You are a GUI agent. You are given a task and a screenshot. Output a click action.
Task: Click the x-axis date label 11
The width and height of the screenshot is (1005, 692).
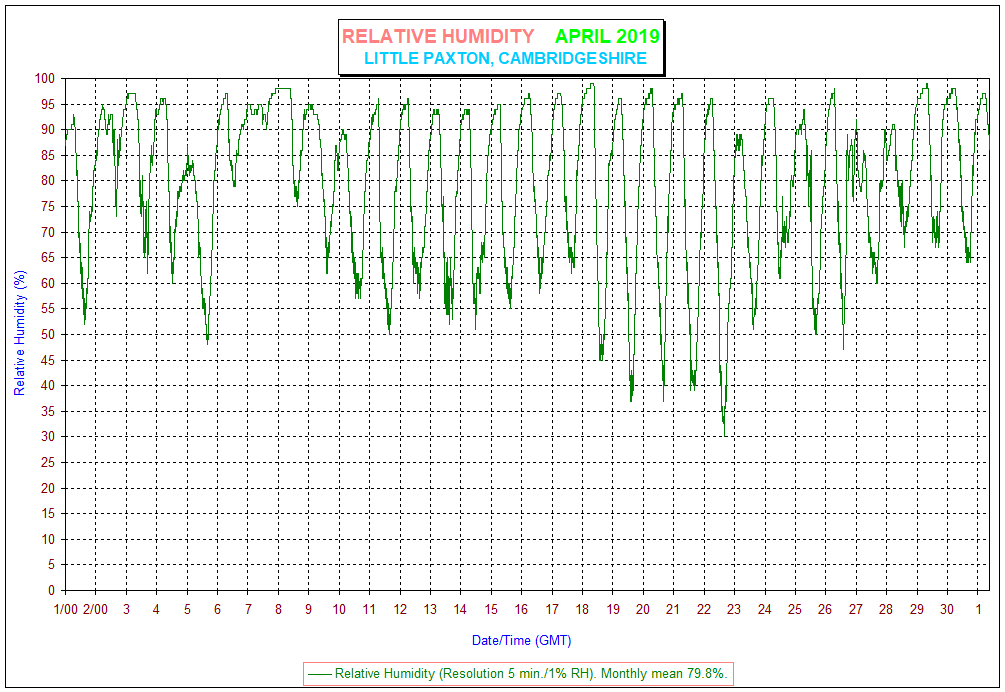(x=369, y=609)
